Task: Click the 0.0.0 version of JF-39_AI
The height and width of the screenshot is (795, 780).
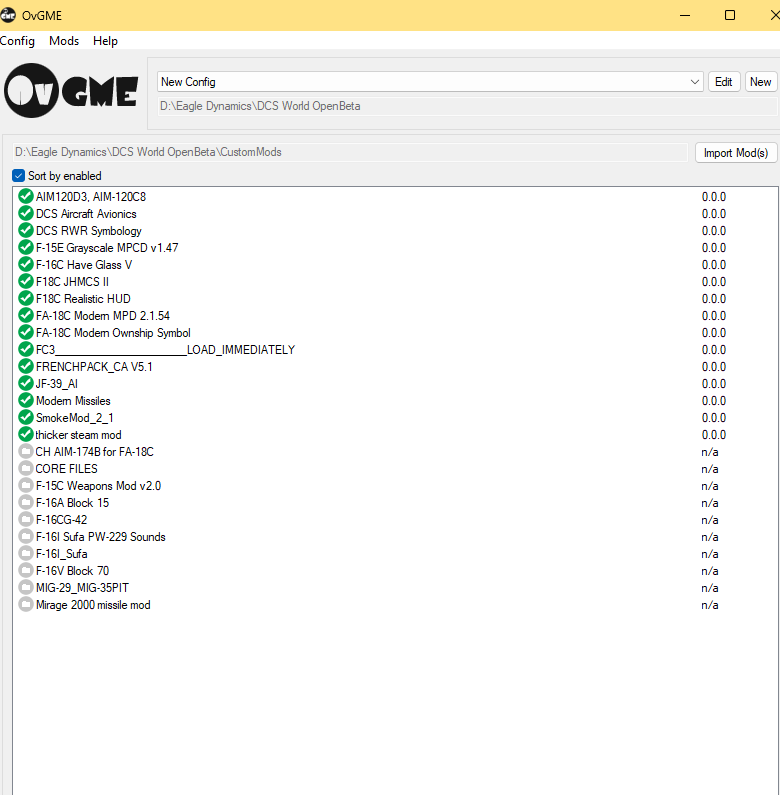Action: click(714, 384)
